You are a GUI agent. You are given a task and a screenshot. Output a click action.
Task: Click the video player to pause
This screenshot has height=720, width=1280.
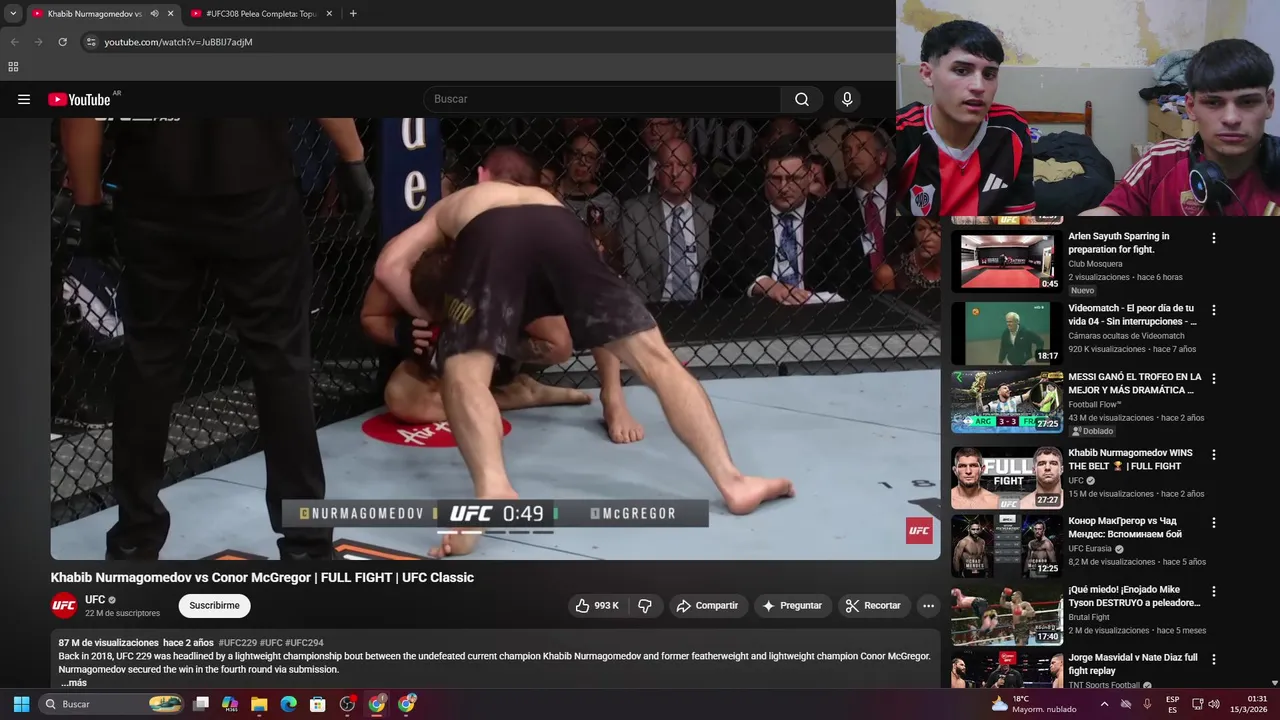coord(495,339)
